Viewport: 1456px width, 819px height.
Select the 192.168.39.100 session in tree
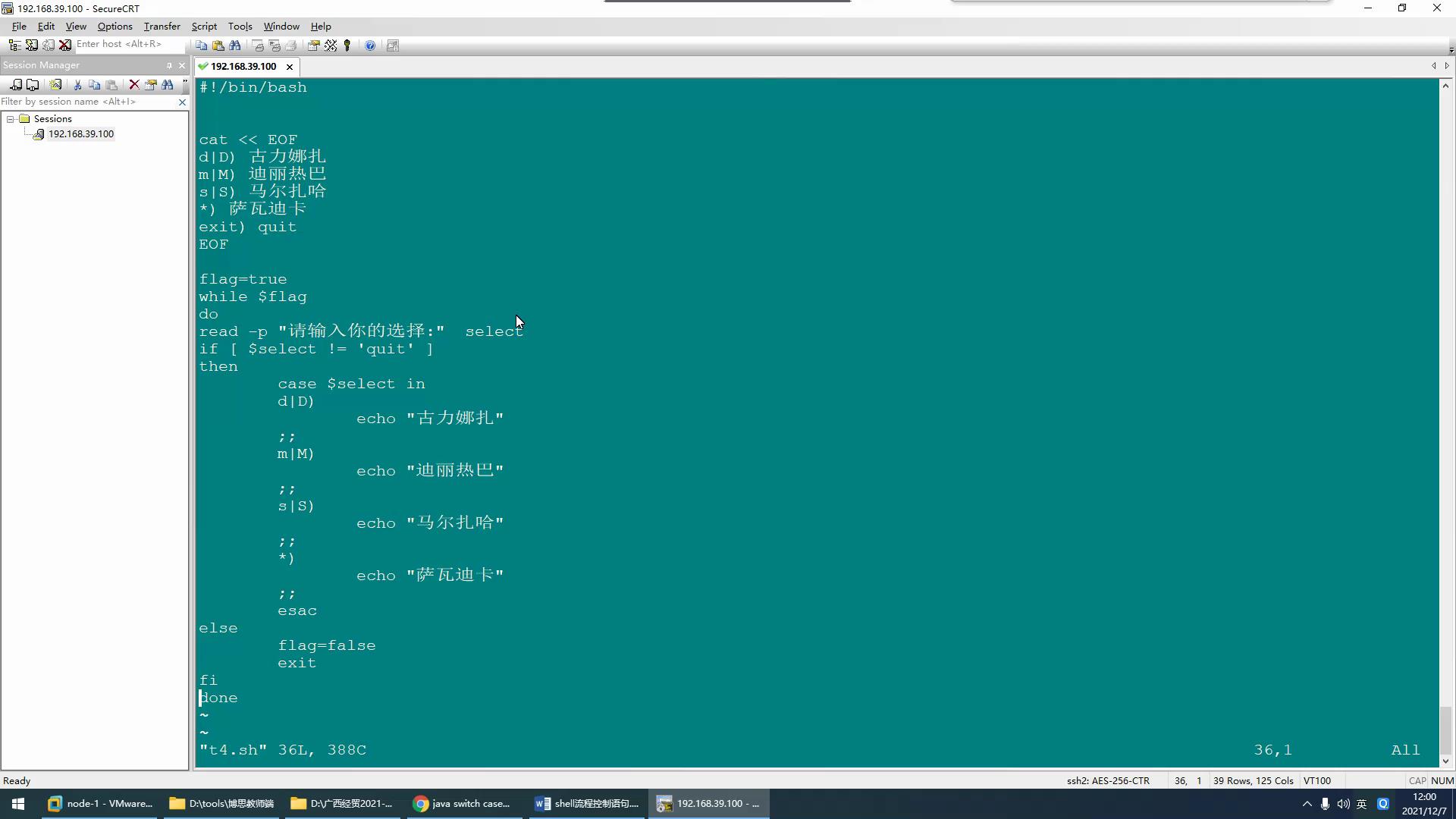pos(80,134)
